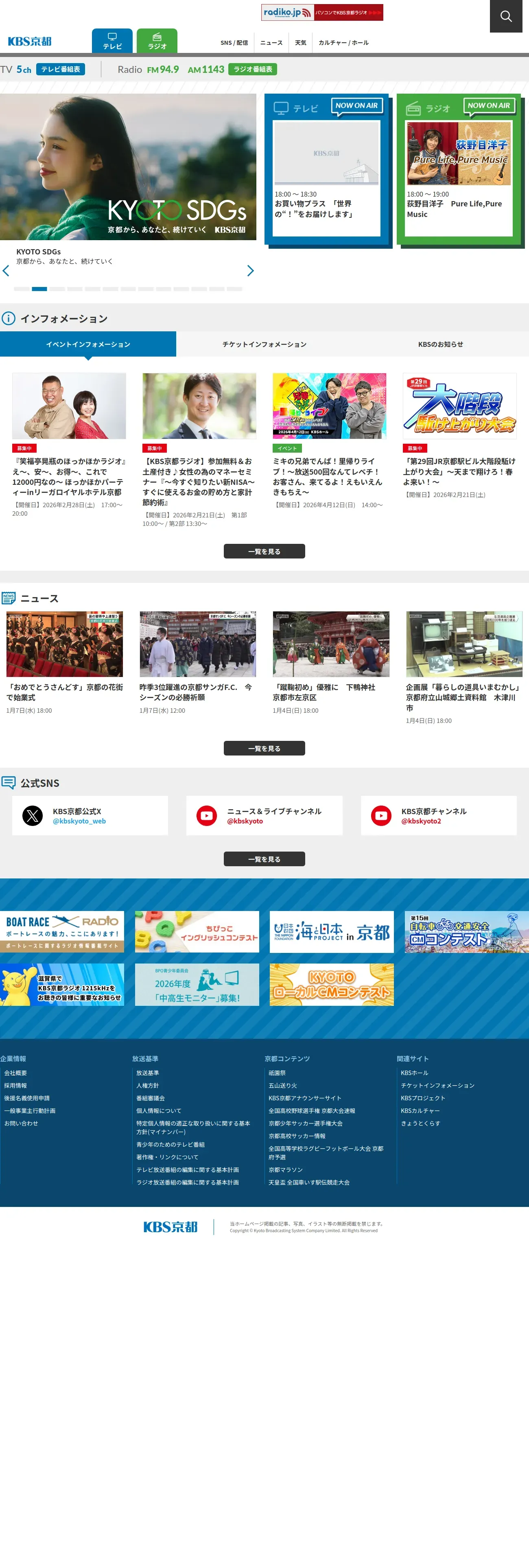
Task: Show previous carousel slide arrow
Action: [6, 271]
